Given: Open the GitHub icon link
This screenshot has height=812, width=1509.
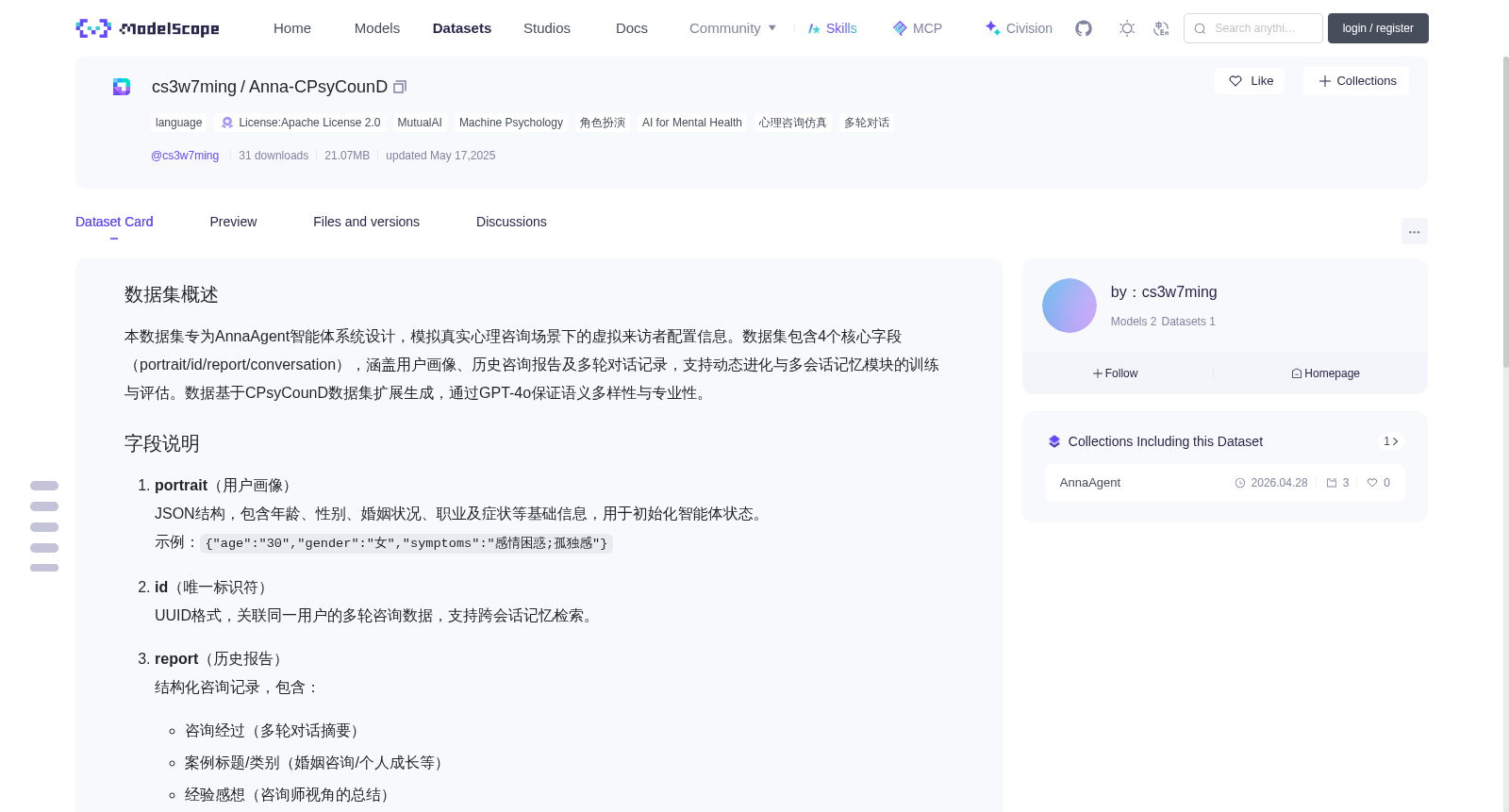Looking at the screenshot, I should tap(1084, 28).
